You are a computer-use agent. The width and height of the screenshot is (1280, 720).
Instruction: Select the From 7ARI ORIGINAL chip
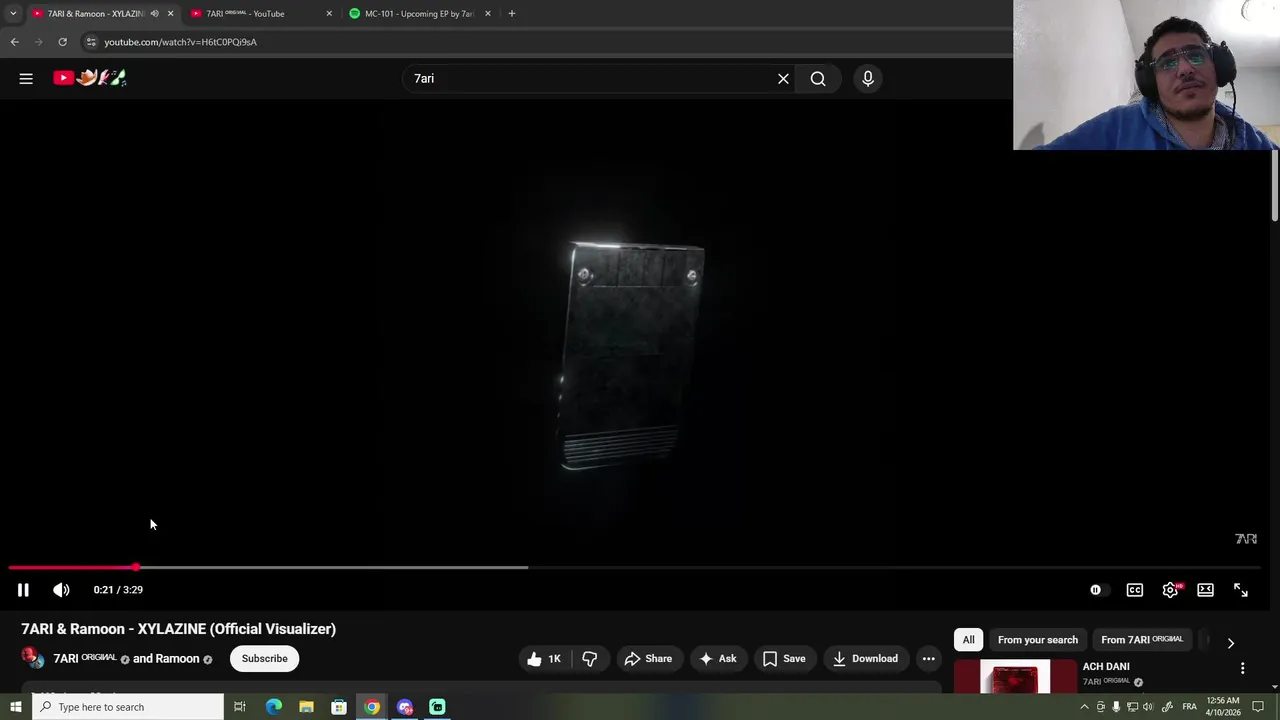tap(1142, 640)
